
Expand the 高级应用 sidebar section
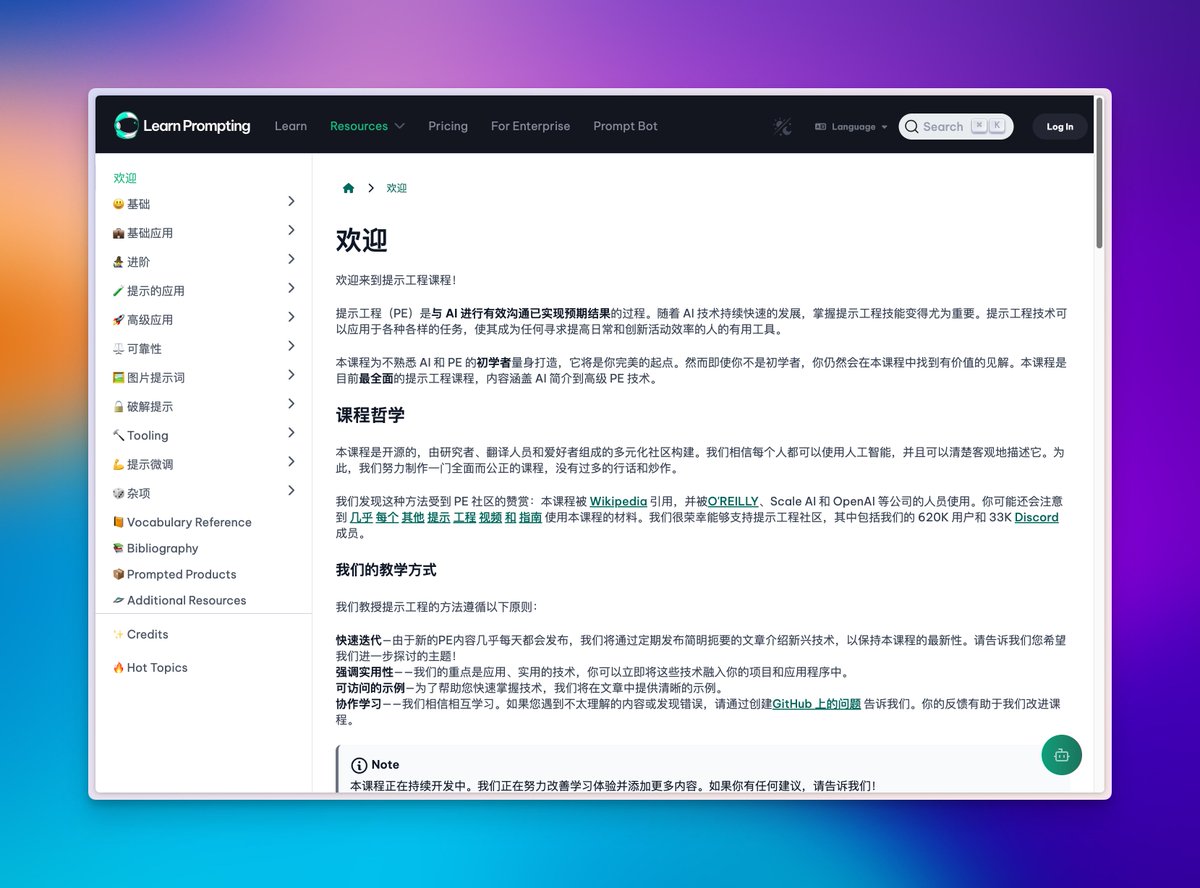(x=291, y=317)
